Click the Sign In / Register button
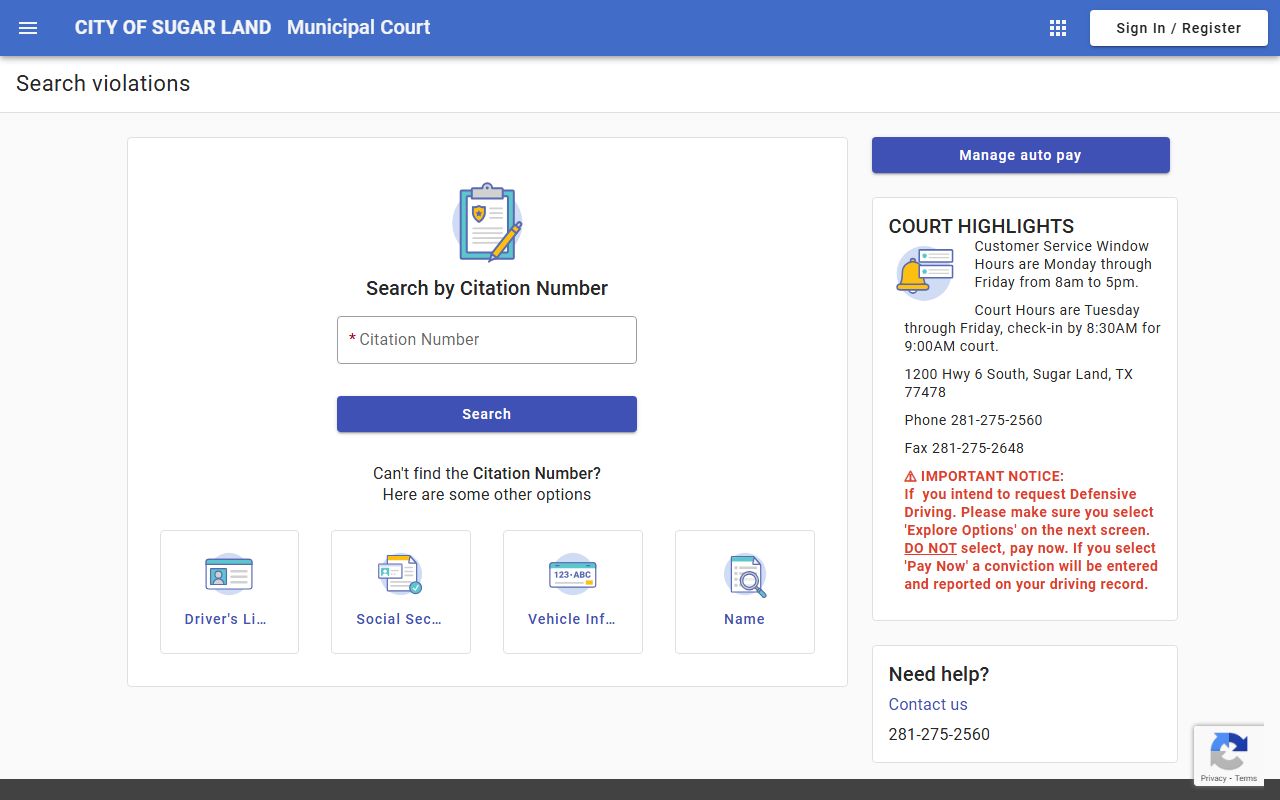Screen dimensions: 1280x800 tap(1178, 28)
